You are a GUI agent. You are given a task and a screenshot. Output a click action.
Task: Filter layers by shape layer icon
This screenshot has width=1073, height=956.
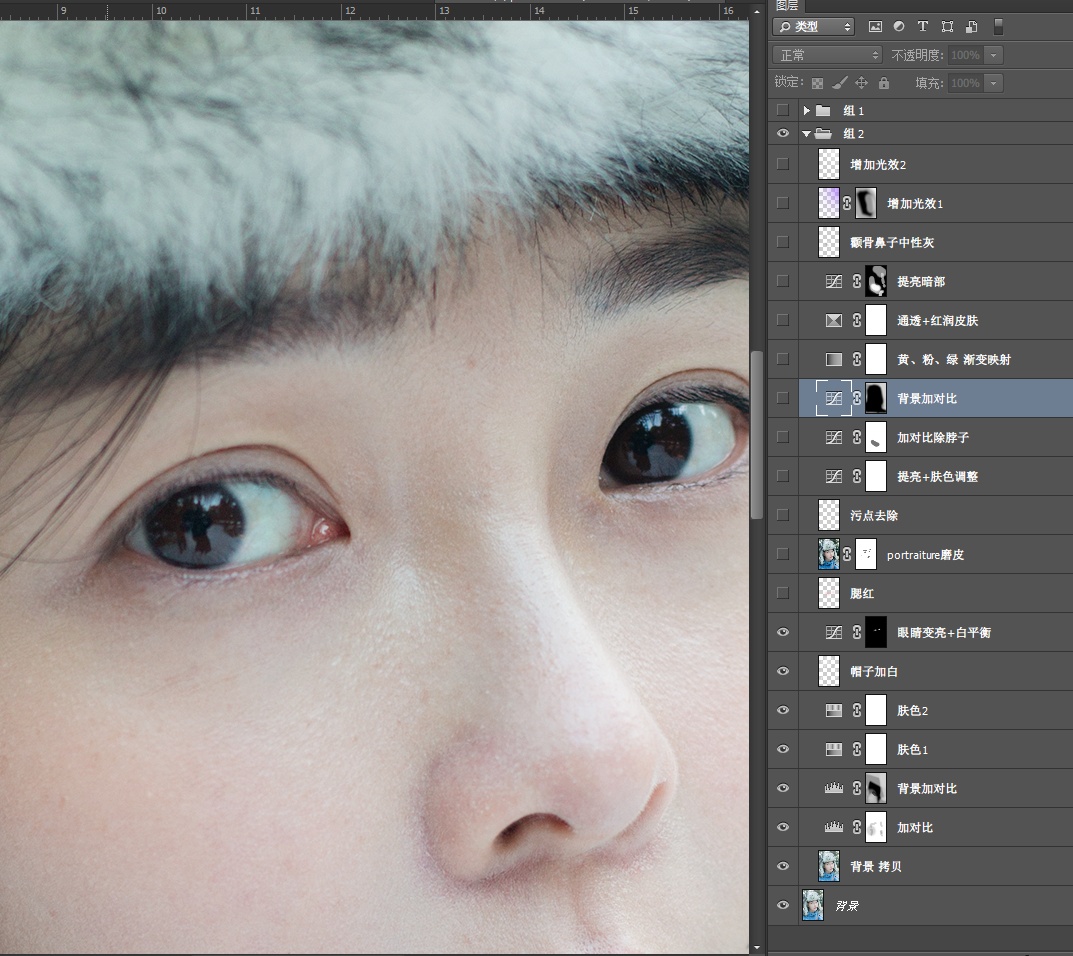tap(947, 27)
